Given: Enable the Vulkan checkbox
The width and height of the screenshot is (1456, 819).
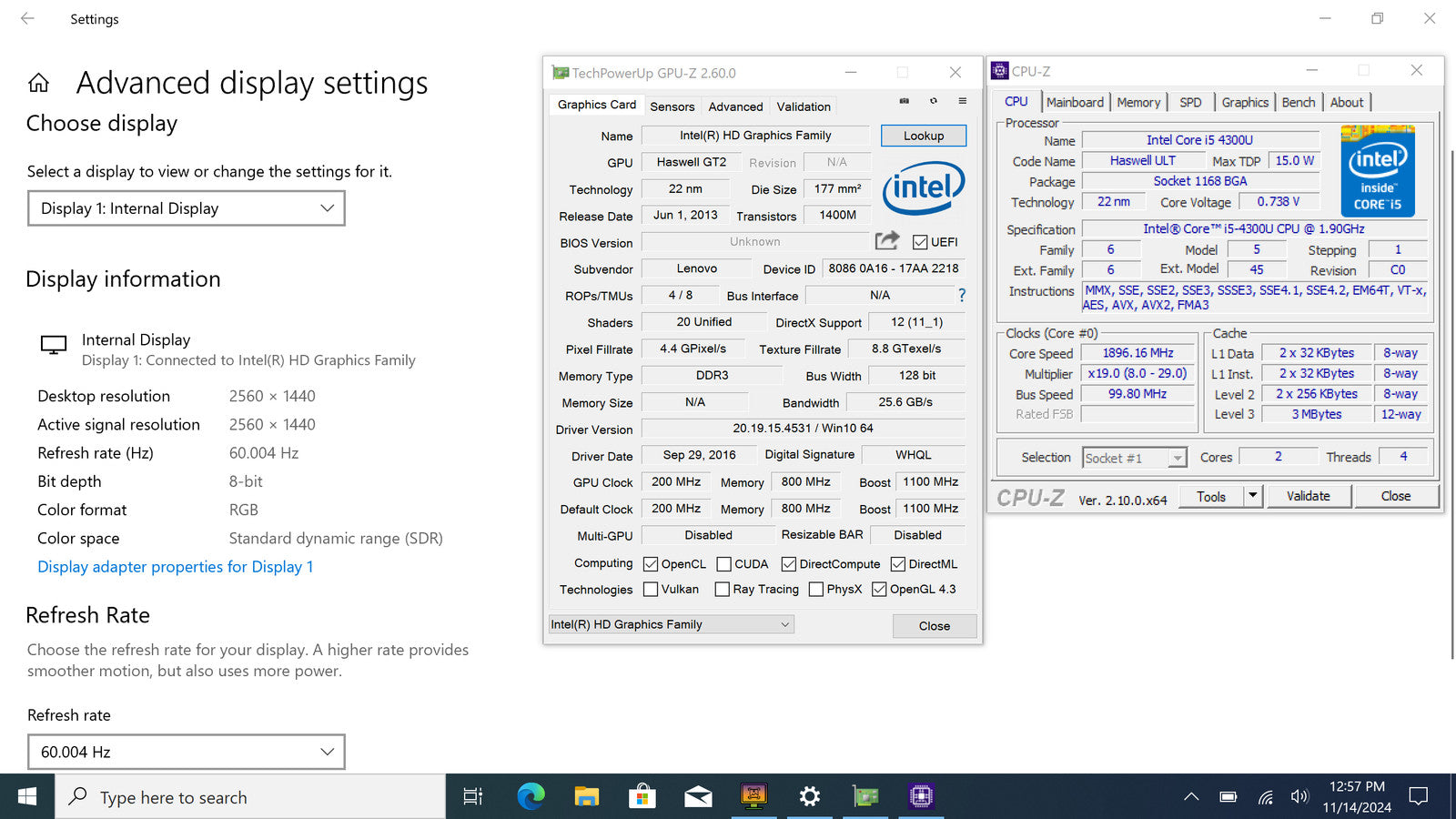Looking at the screenshot, I should point(651,590).
